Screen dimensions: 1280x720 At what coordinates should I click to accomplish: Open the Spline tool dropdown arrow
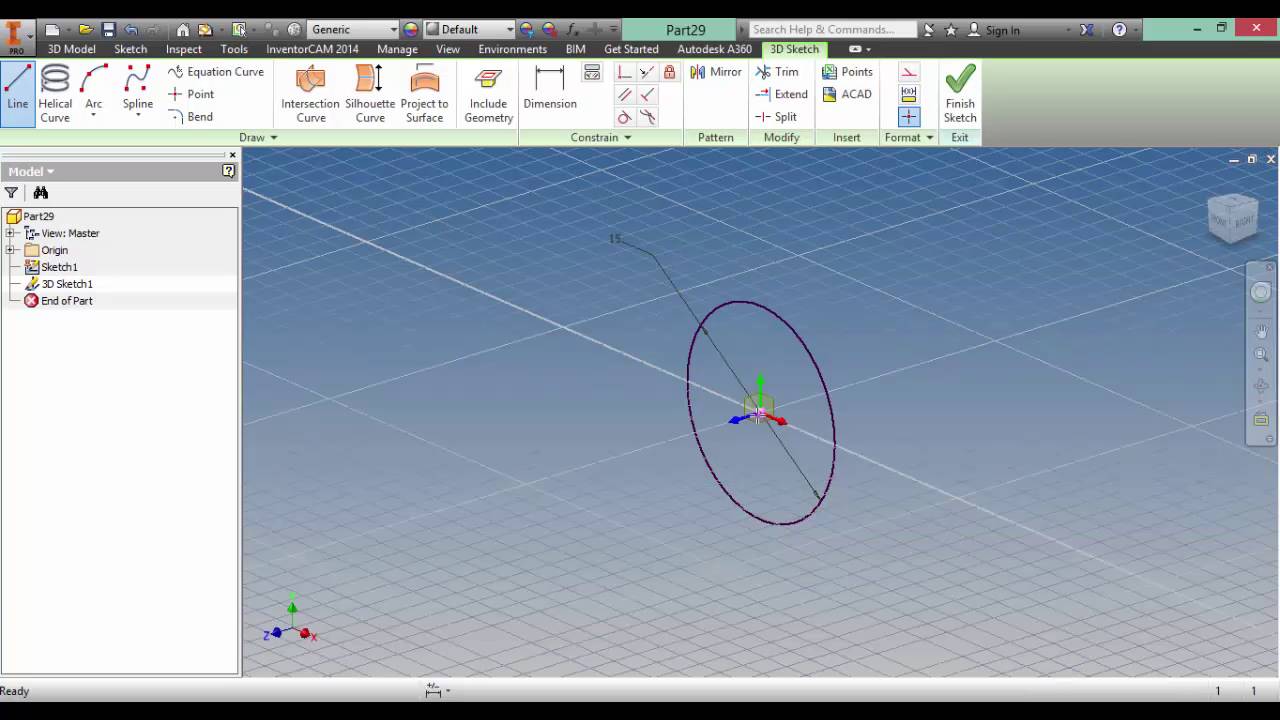138,116
